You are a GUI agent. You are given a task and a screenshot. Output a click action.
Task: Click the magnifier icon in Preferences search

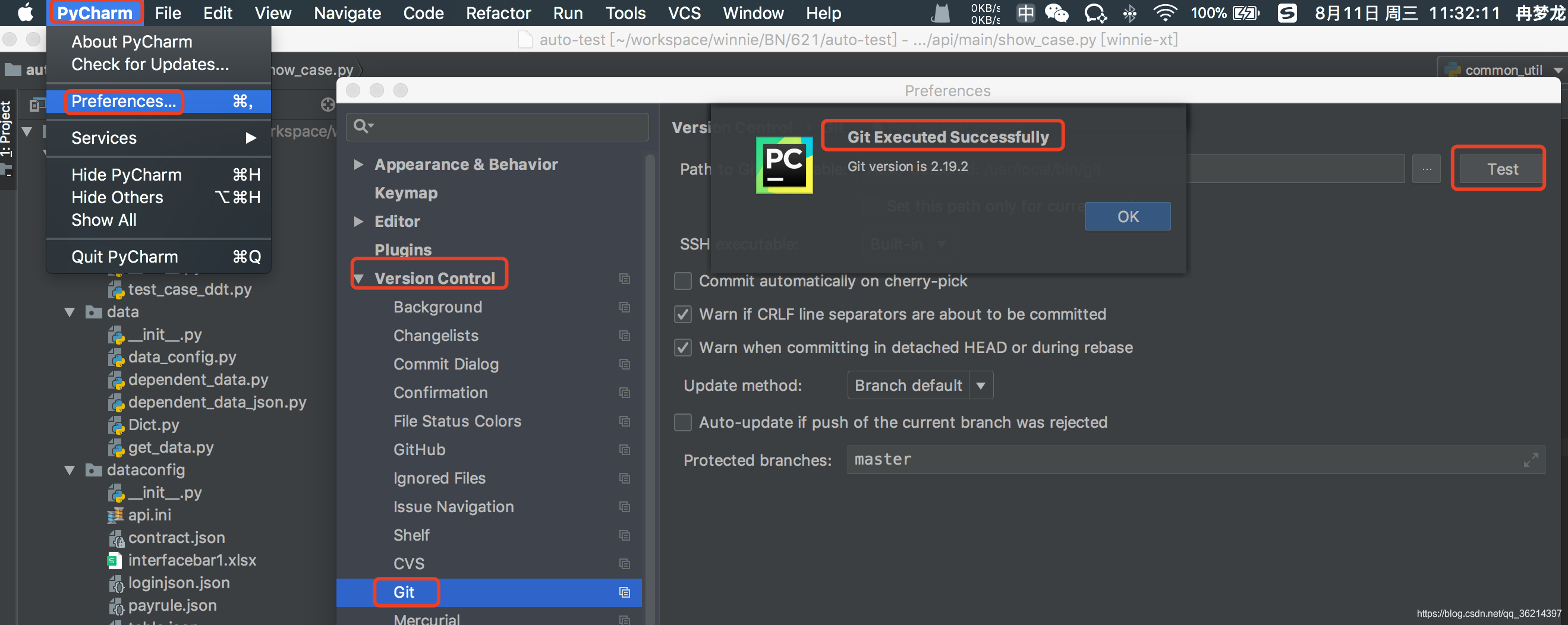click(363, 126)
